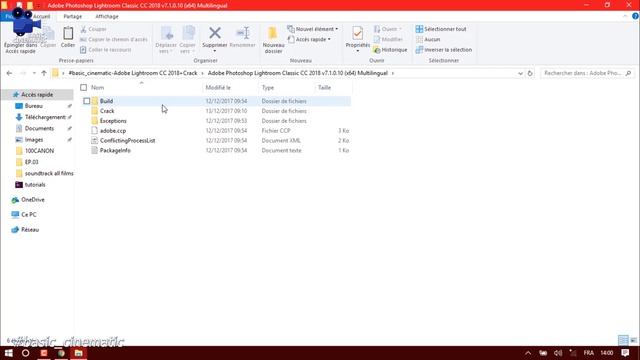
Task: Open the Accès rapide ribbon dropdown
Action: [309, 40]
